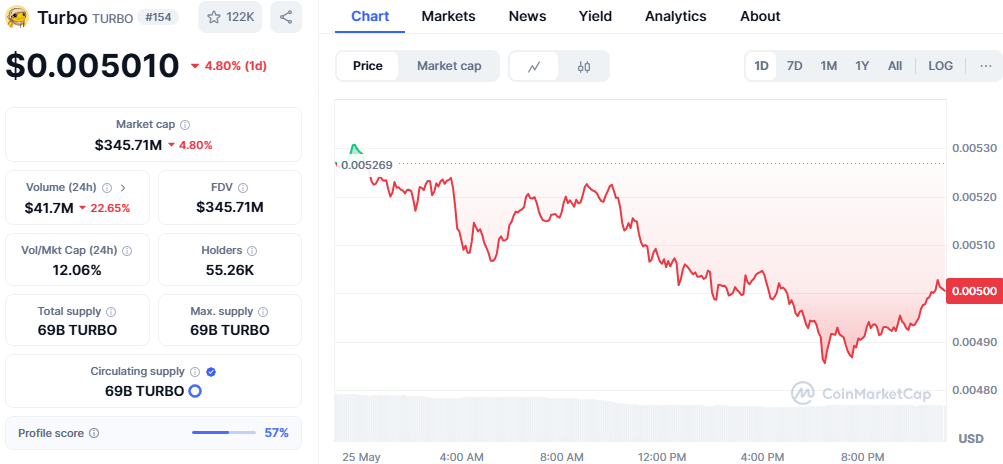The image size is (1003, 464).
Task: Open the Markets tab
Action: coord(448,16)
